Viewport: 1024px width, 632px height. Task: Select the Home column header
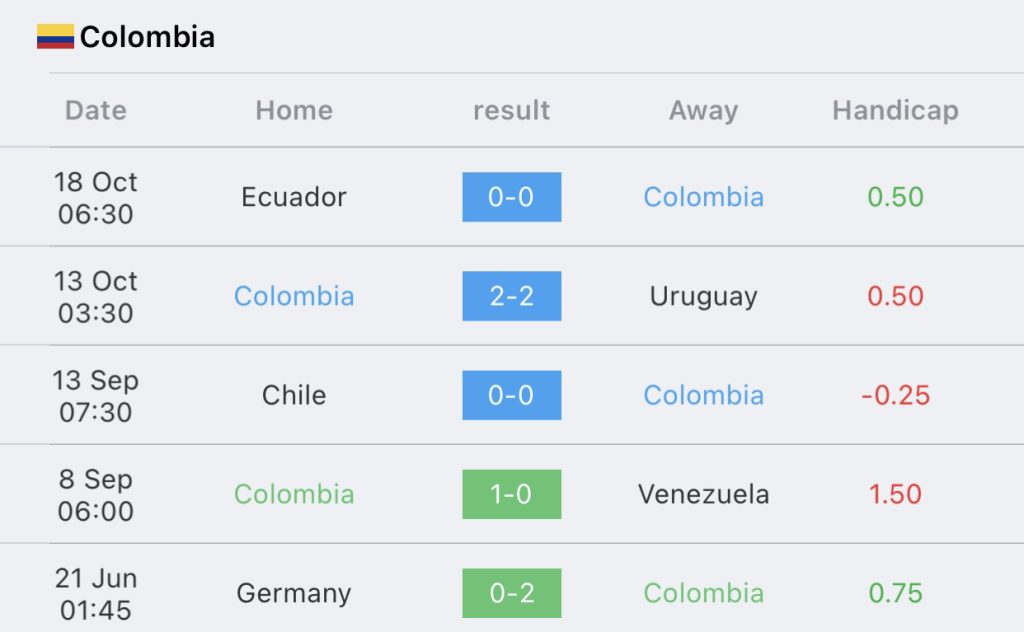294,110
